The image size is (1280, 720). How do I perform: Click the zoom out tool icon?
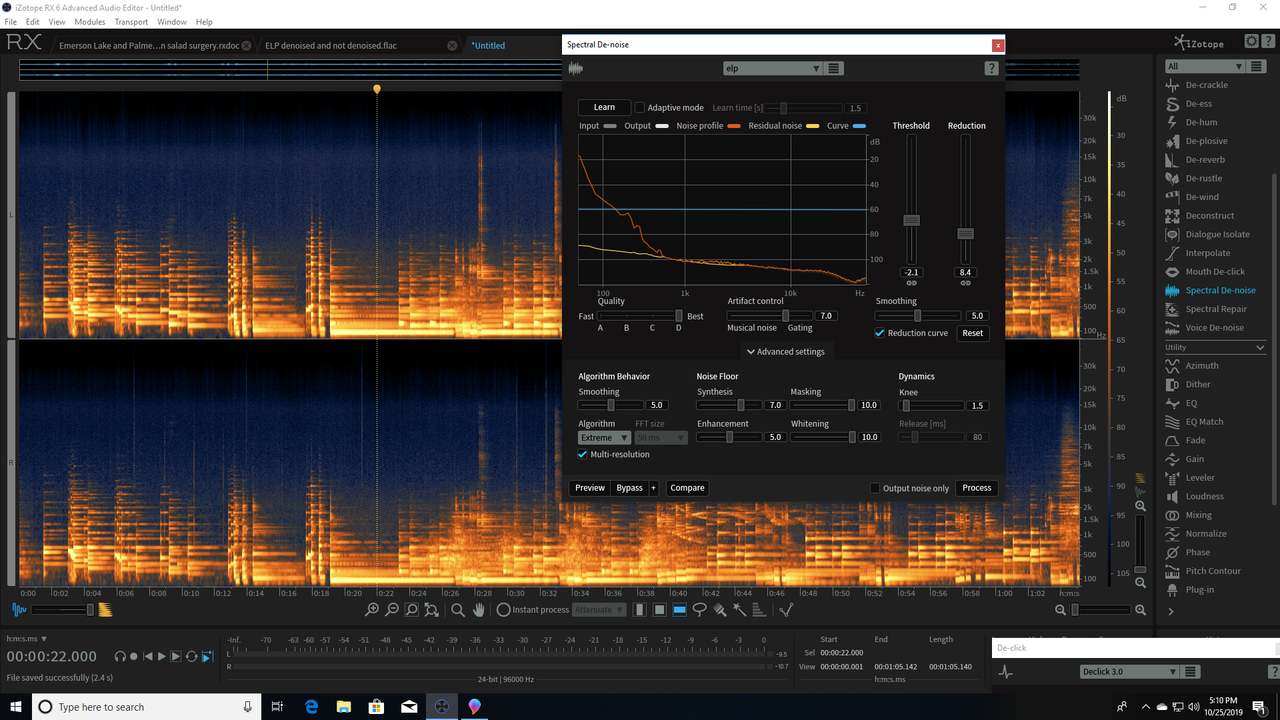[x=392, y=609]
